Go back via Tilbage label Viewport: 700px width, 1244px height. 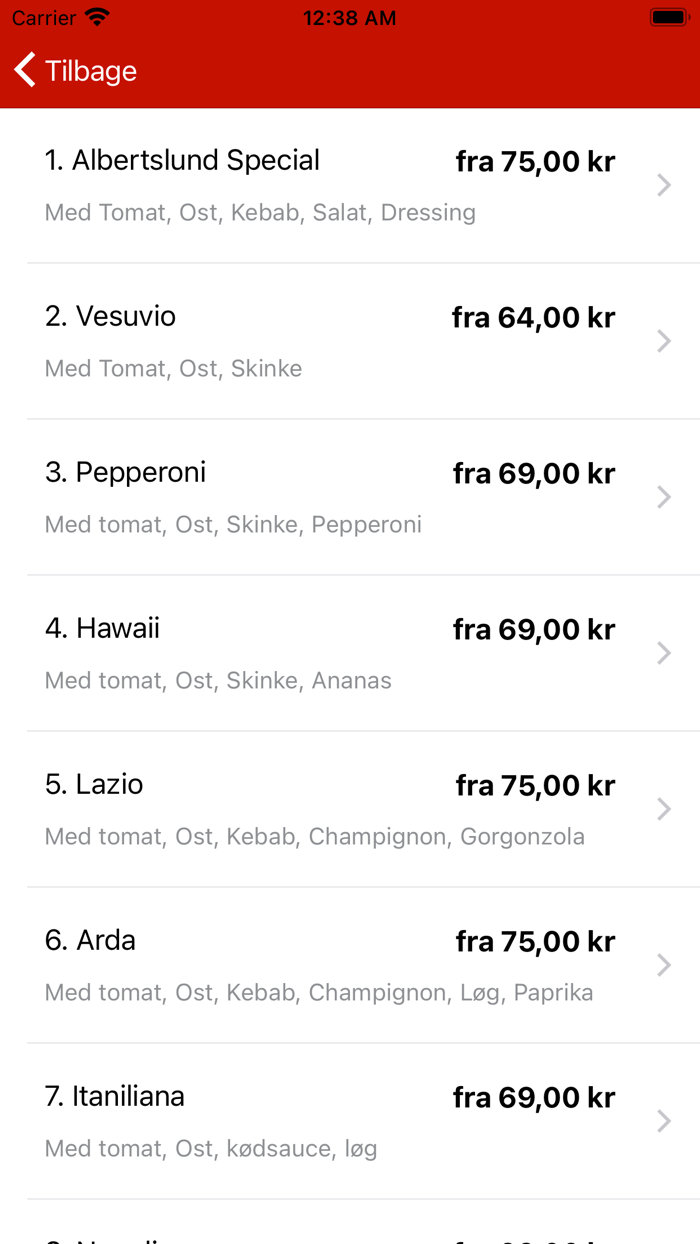point(91,71)
